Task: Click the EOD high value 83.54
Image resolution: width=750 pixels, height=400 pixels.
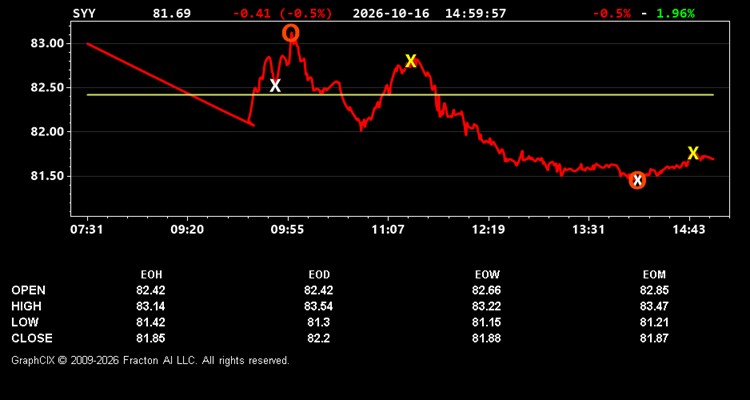Action: click(x=319, y=306)
